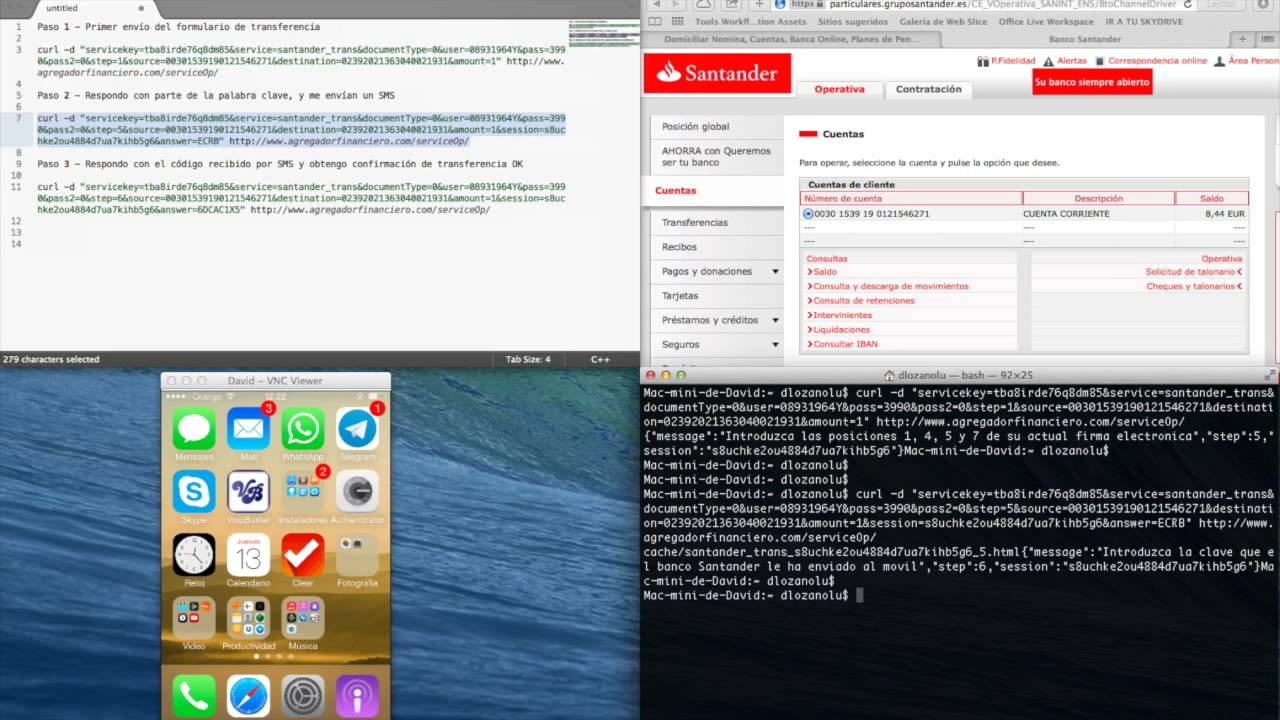1280x720 pixels.
Task: Click the Saldo consultation link
Action: click(x=825, y=272)
